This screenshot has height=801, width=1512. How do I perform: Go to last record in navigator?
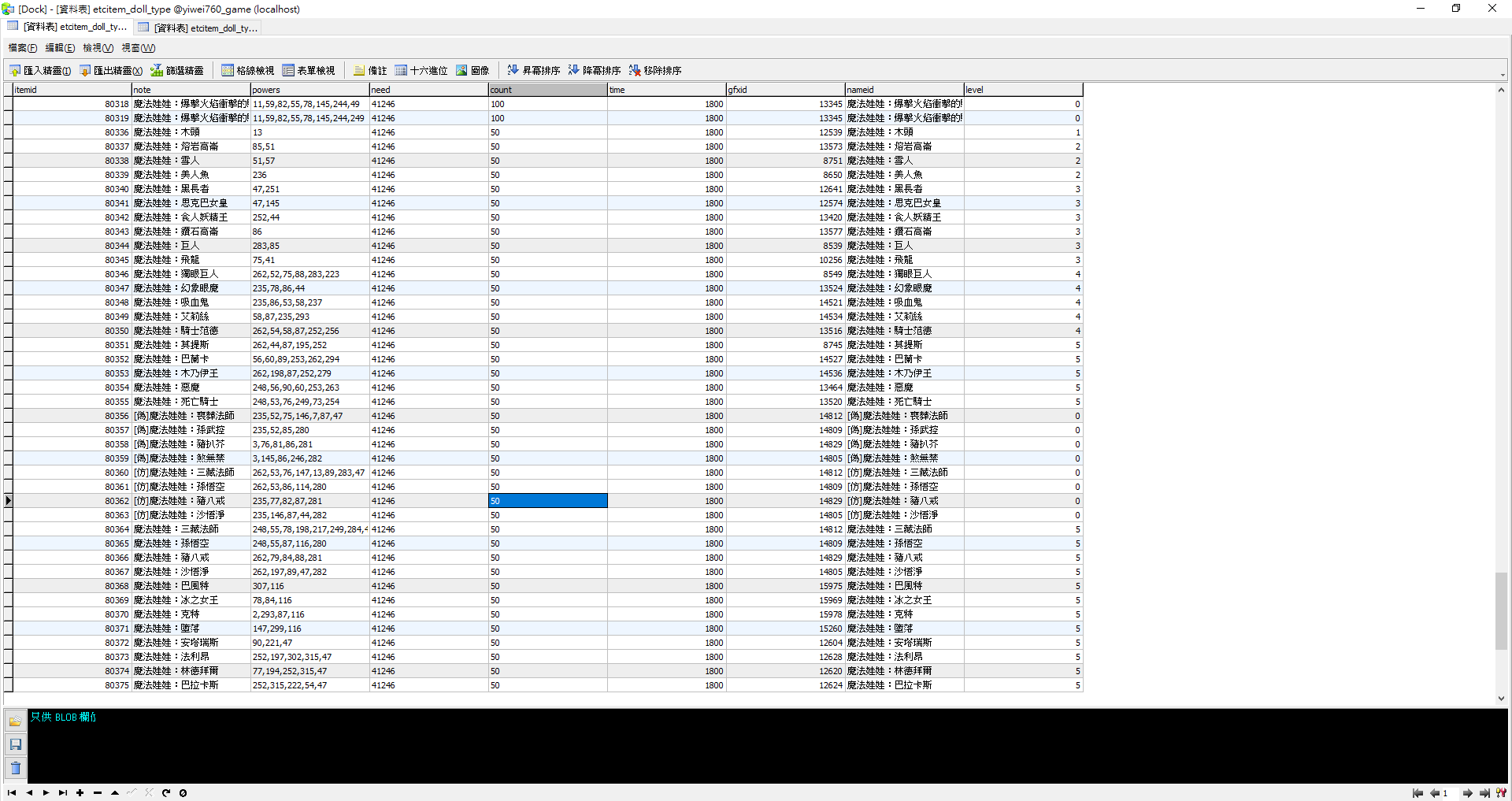63,793
